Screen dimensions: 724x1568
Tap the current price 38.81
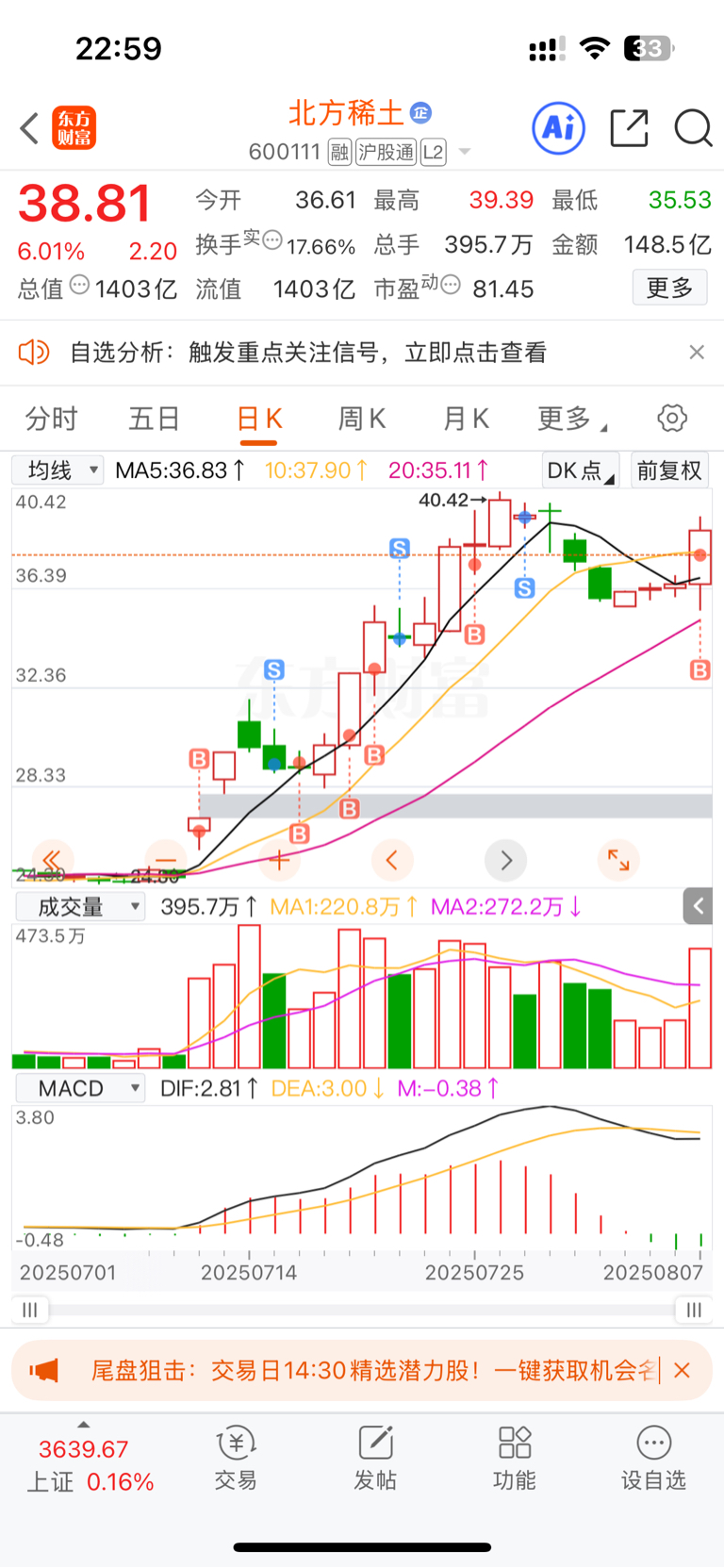pos(85,204)
